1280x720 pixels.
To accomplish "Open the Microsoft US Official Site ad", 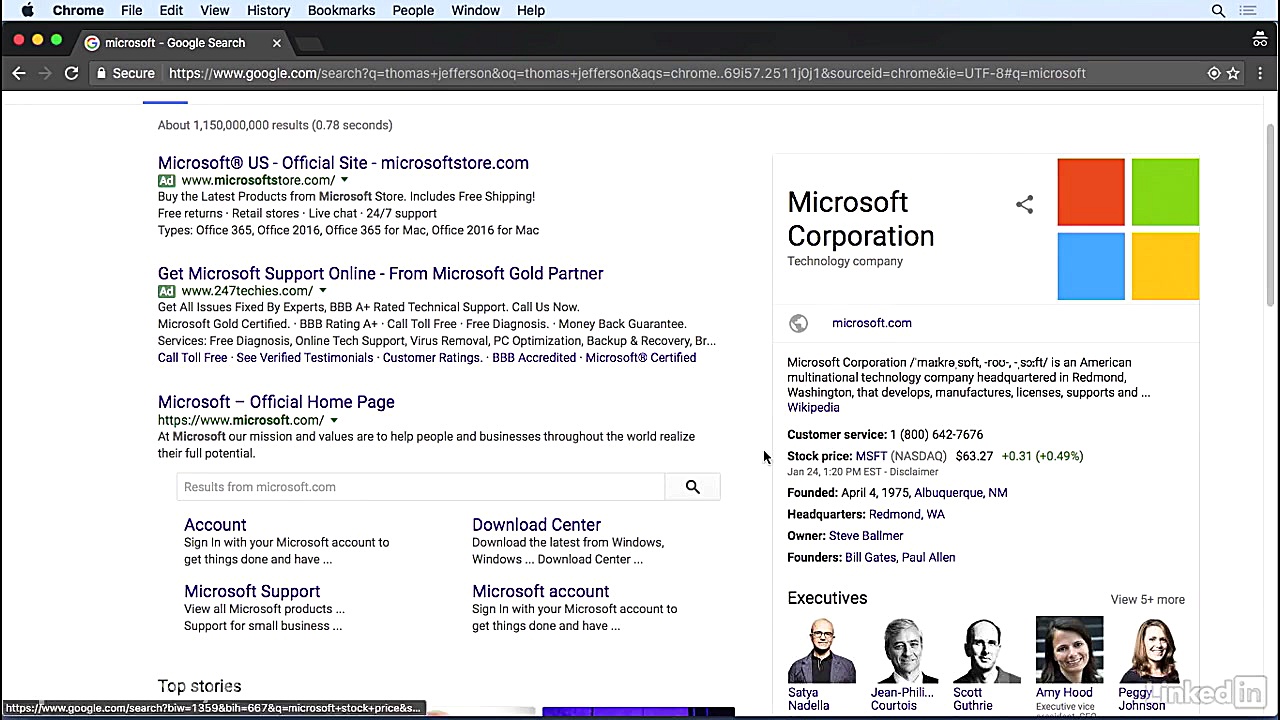I will coord(343,163).
